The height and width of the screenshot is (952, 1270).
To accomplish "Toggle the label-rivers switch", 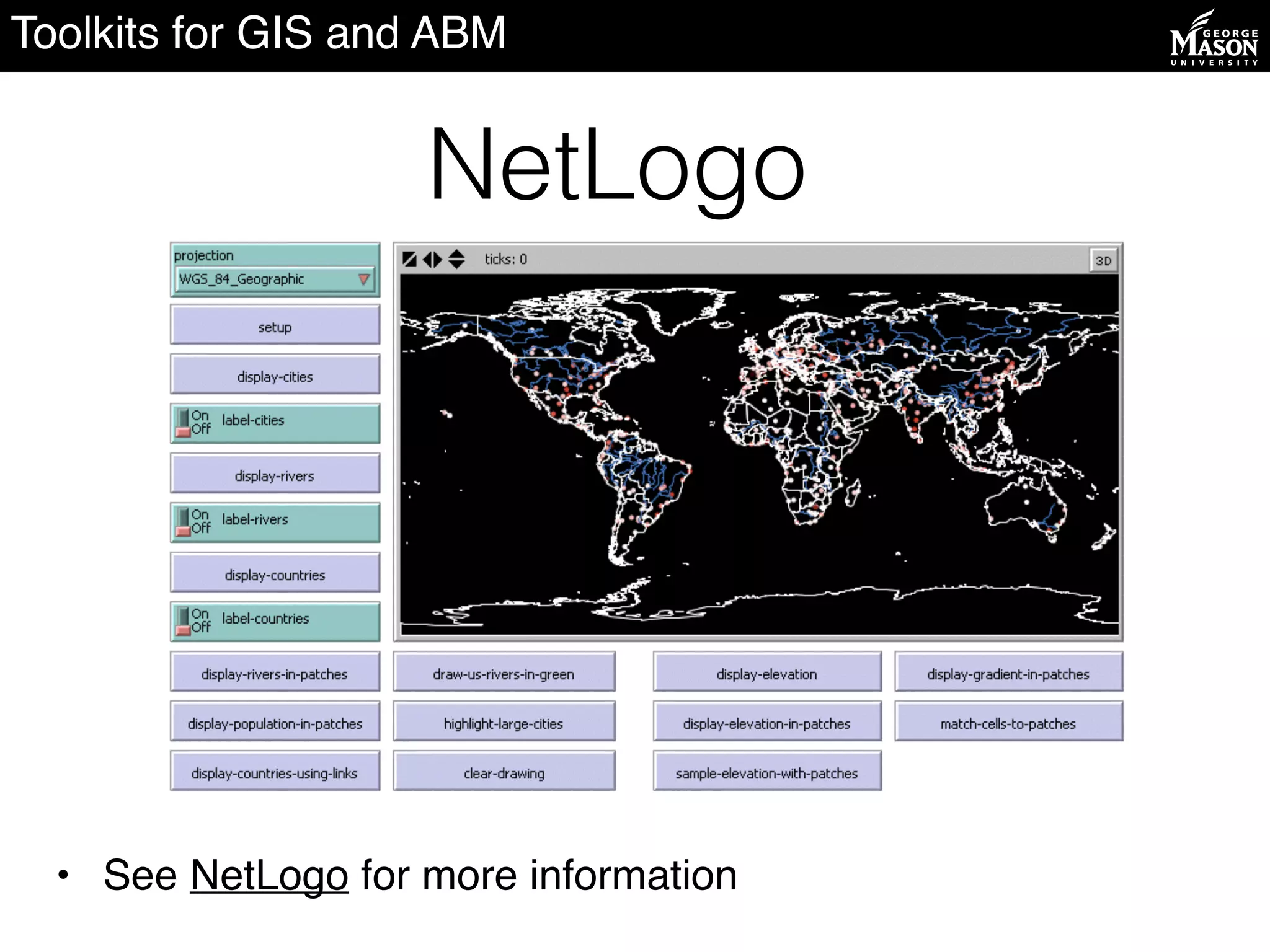I will click(184, 522).
